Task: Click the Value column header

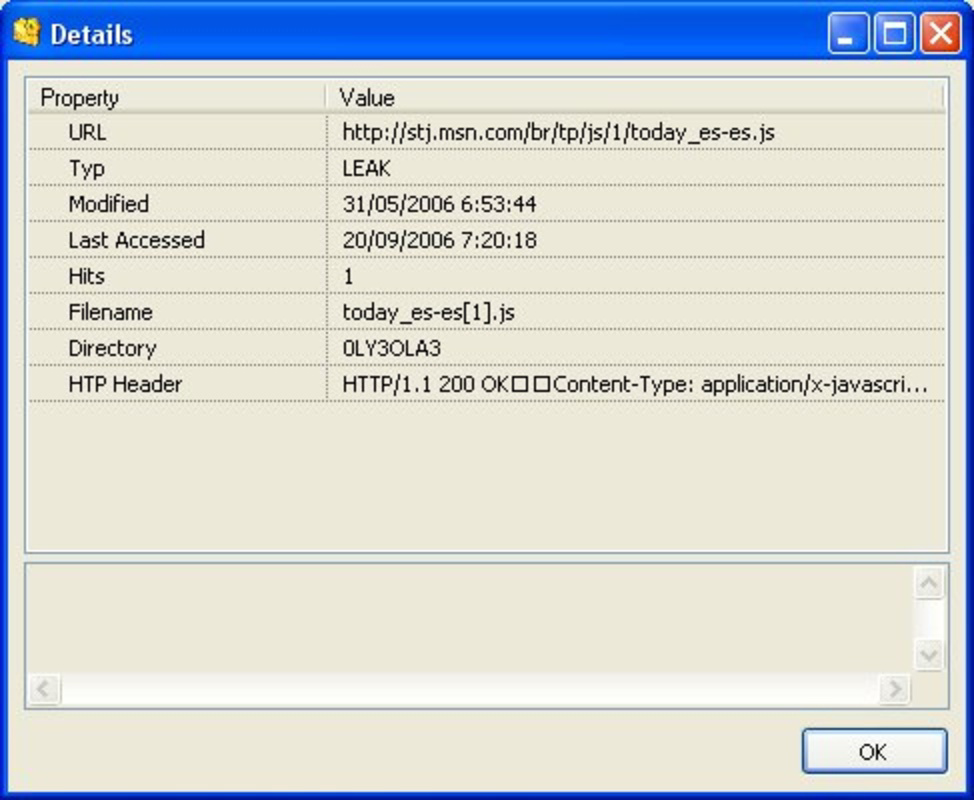Action: click(372, 98)
